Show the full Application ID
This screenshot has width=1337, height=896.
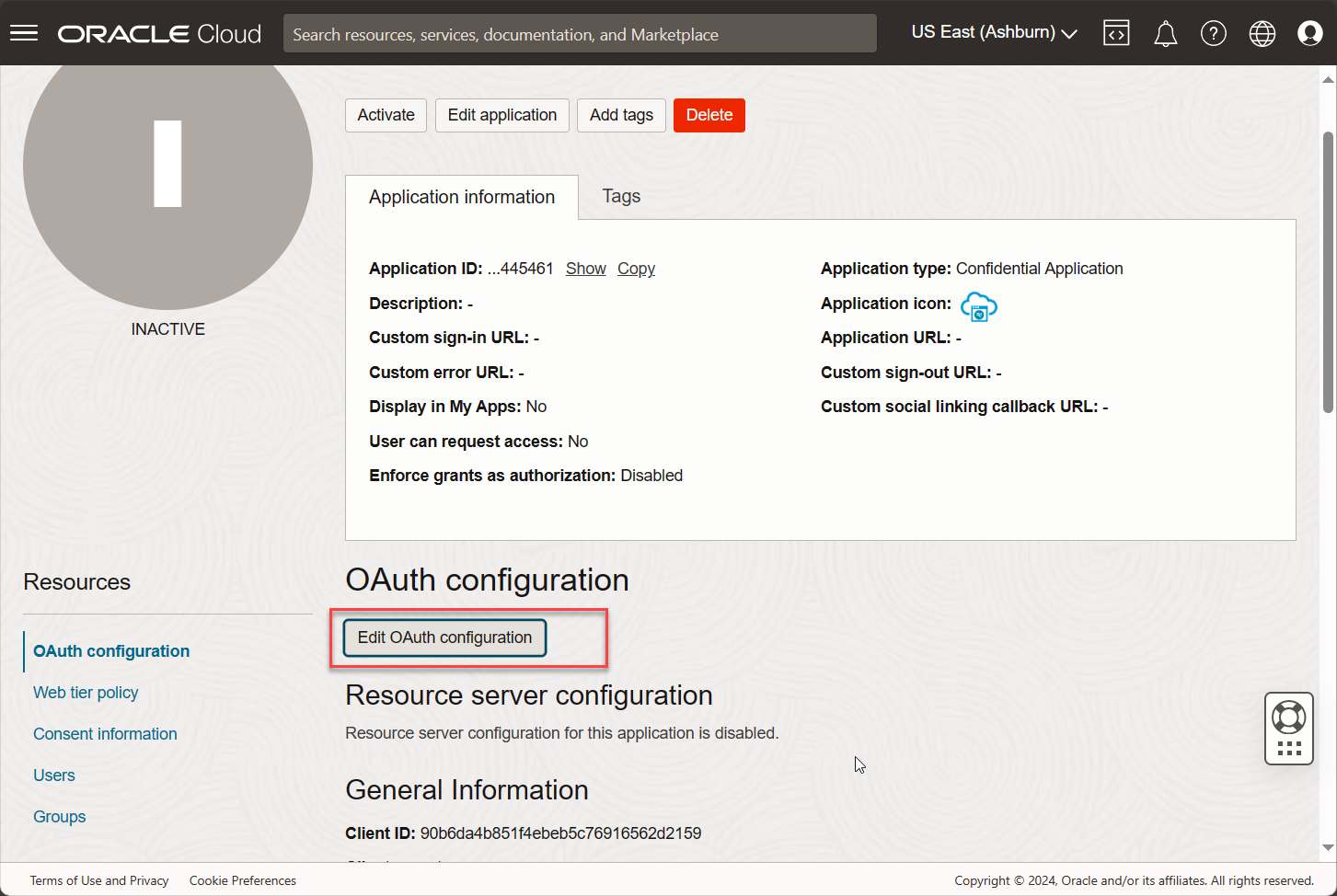585,268
